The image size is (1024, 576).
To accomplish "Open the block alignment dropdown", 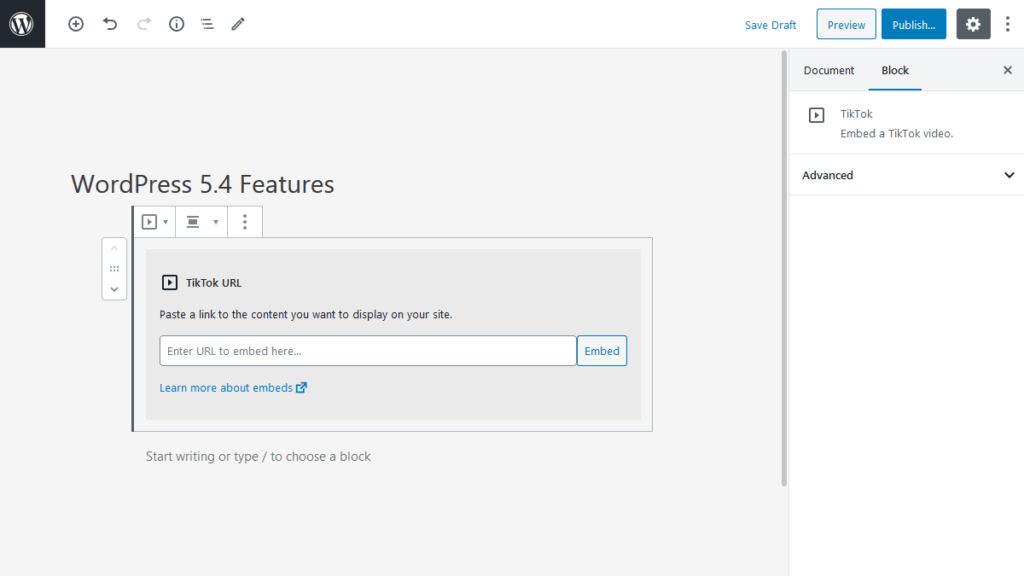I will point(202,222).
